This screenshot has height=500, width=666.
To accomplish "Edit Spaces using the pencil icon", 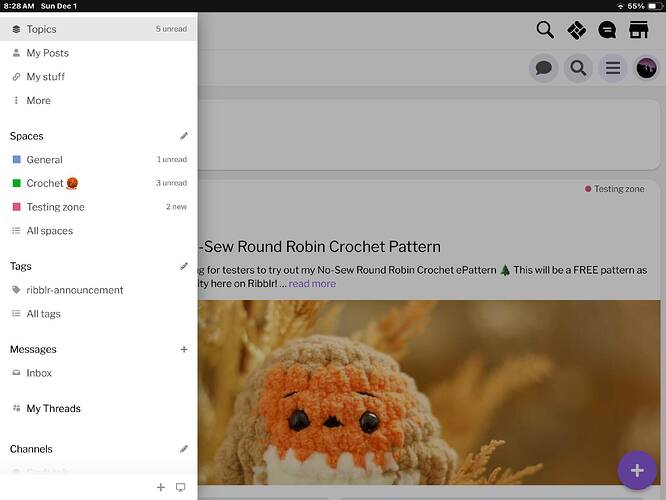I will click(x=183, y=136).
